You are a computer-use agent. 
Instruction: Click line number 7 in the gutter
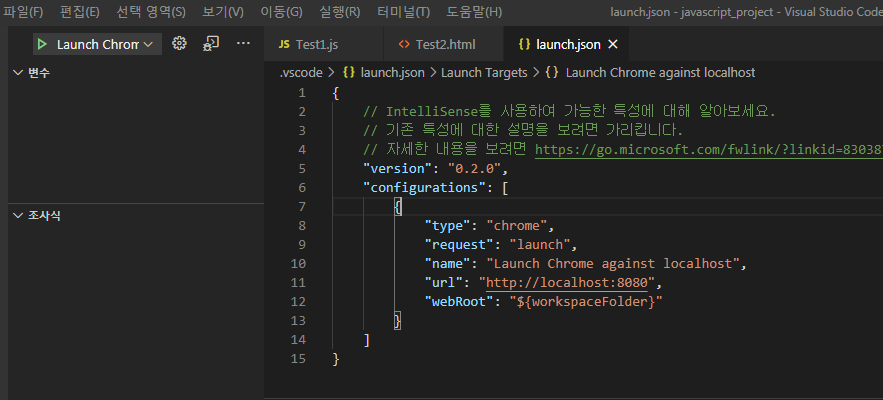coord(302,207)
